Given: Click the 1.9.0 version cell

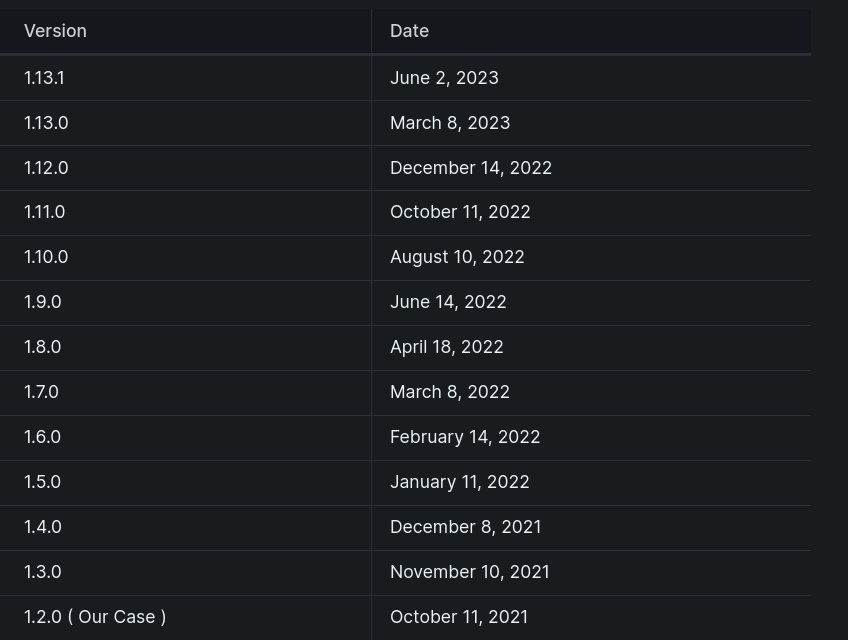Looking at the screenshot, I should coord(43,302).
